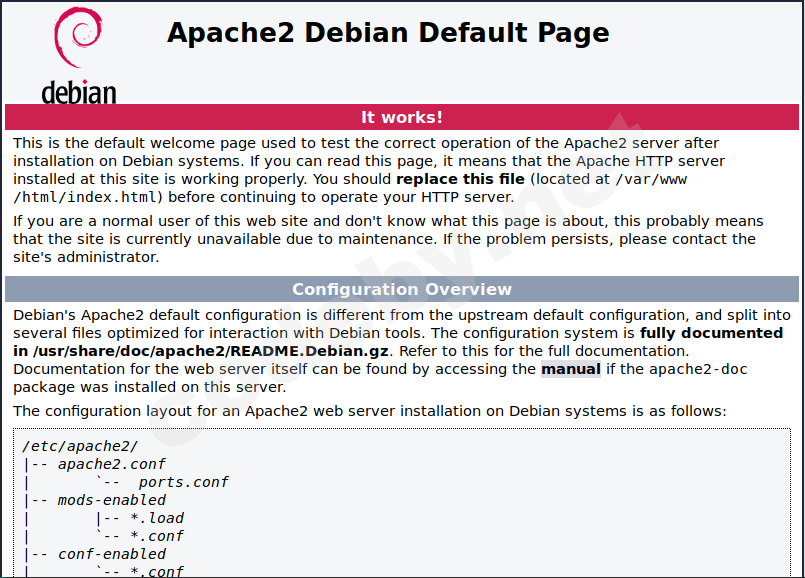Click the "site's administrator." text

point(86,257)
